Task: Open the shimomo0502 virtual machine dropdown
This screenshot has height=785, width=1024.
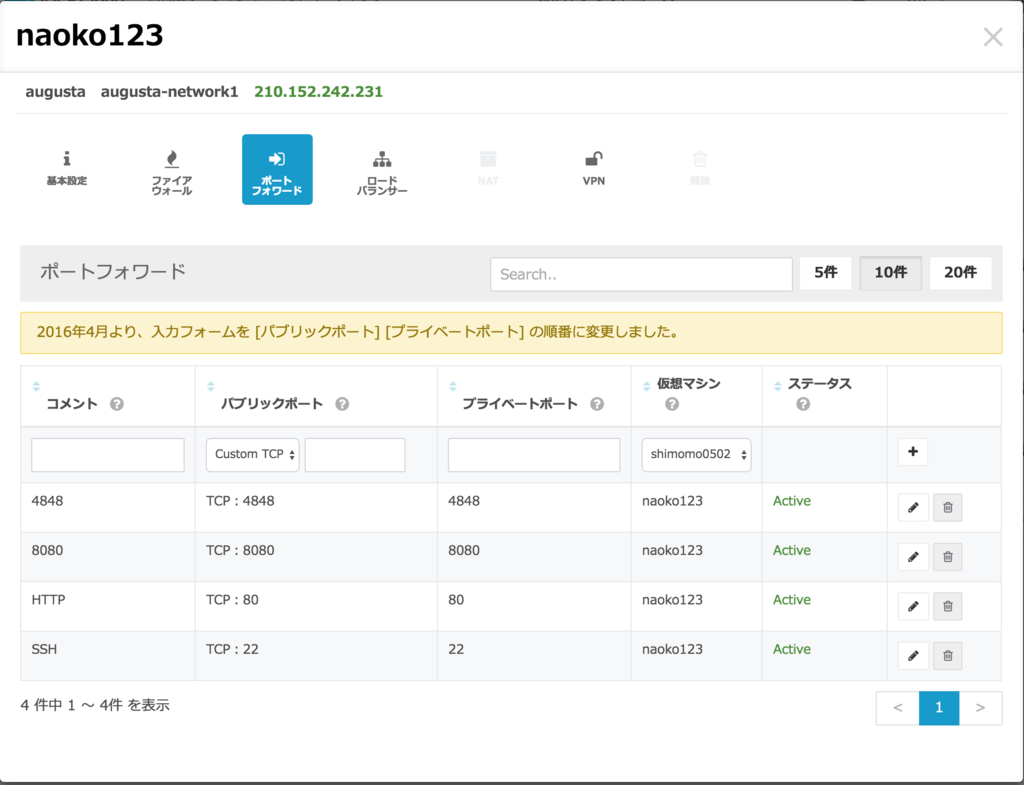Action: pos(696,455)
